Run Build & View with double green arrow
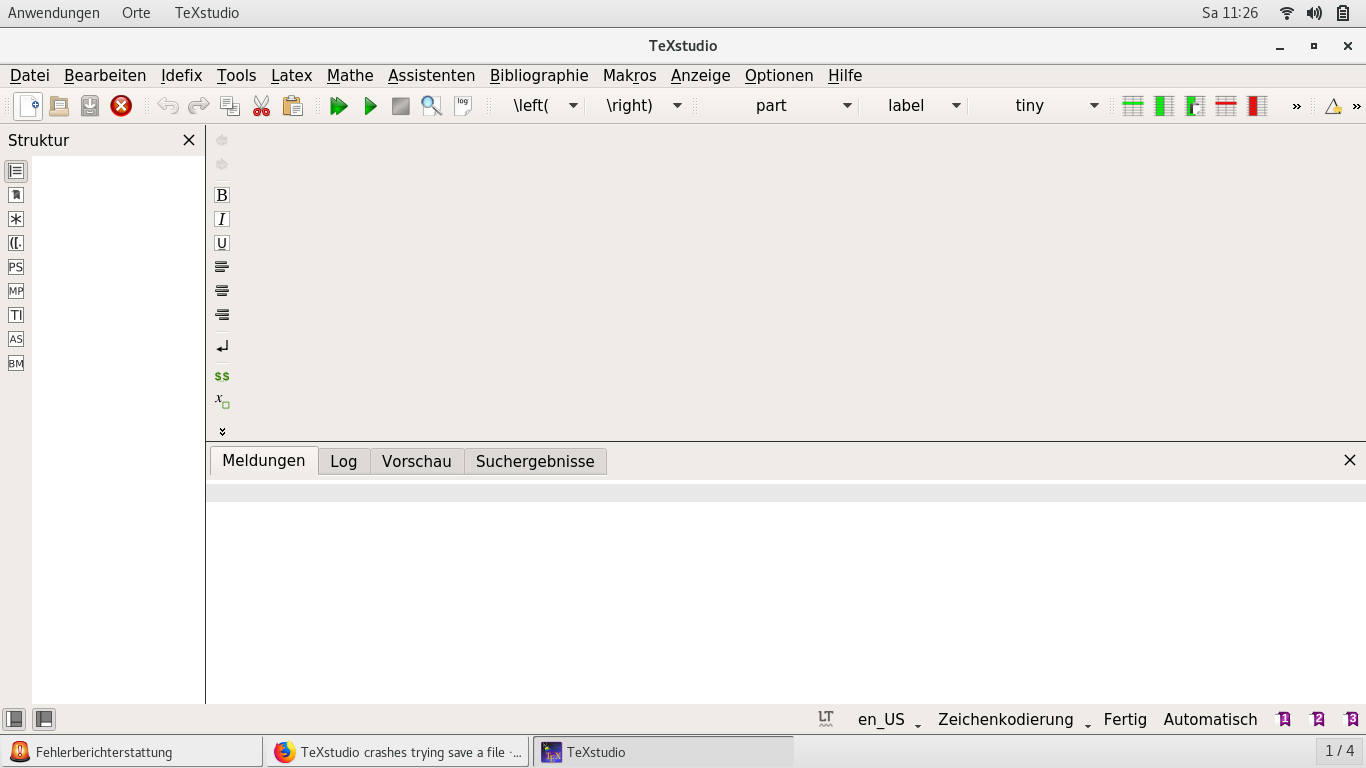Image resolution: width=1366 pixels, height=768 pixels. pos(339,105)
